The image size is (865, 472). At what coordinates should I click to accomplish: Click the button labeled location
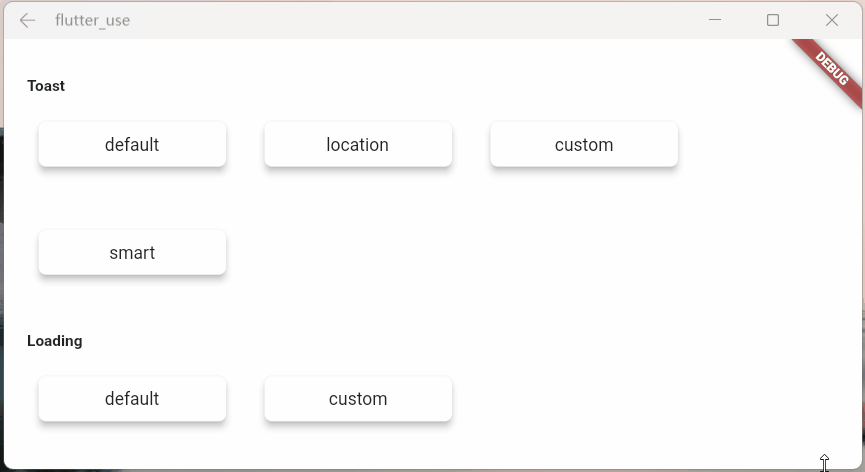[358, 145]
